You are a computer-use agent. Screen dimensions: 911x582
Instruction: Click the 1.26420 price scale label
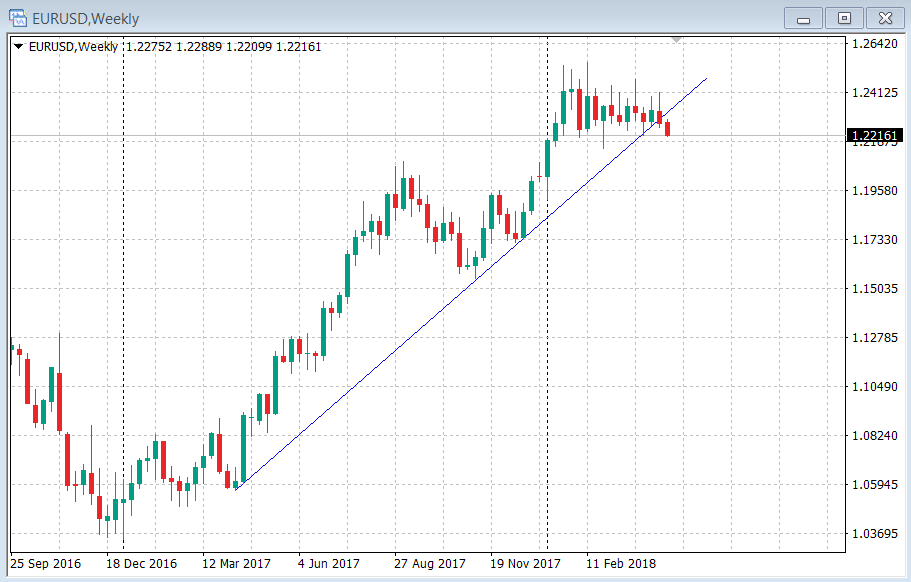[874, 44]
